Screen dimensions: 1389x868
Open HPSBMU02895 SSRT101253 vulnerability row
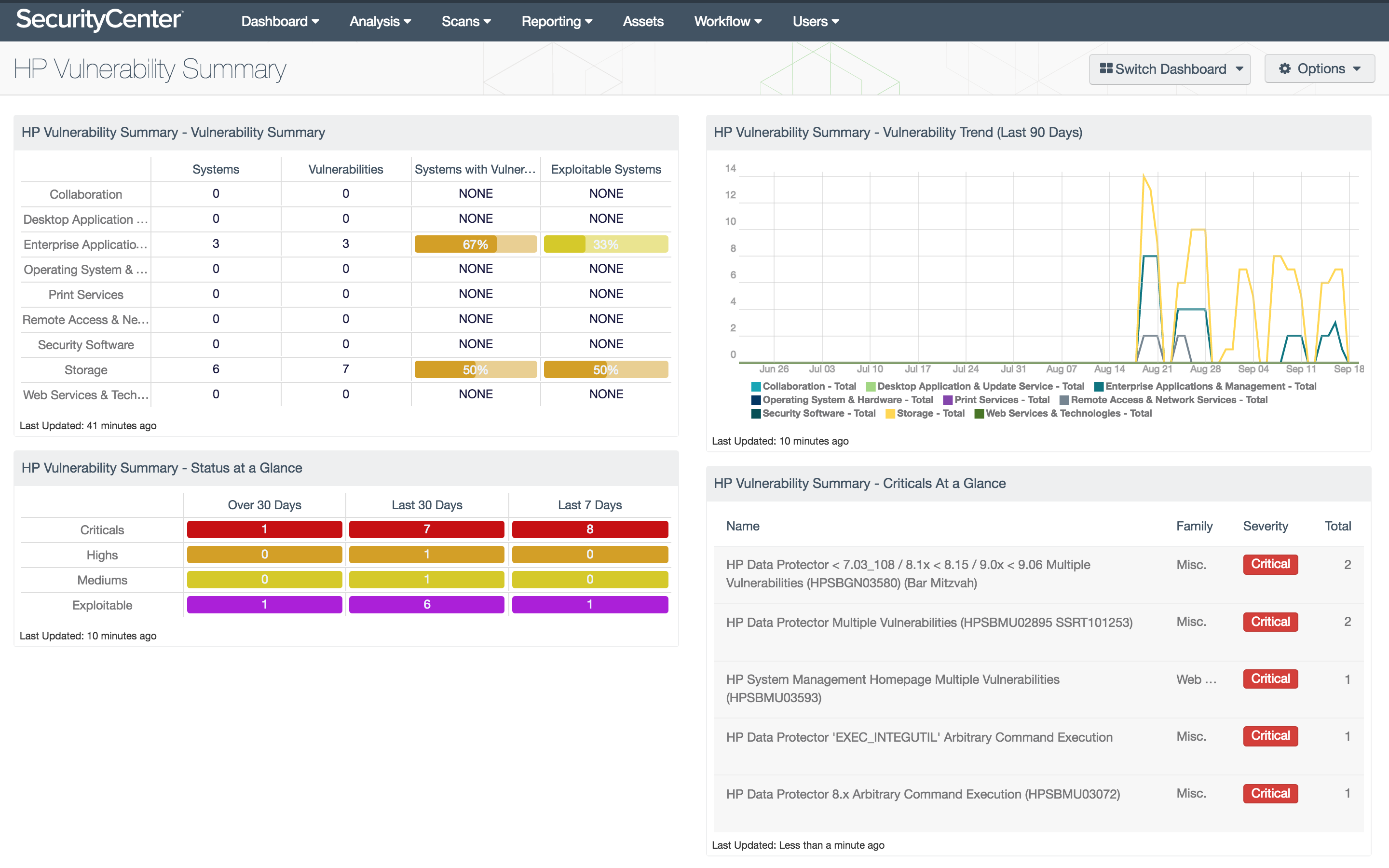(1038, 632)
